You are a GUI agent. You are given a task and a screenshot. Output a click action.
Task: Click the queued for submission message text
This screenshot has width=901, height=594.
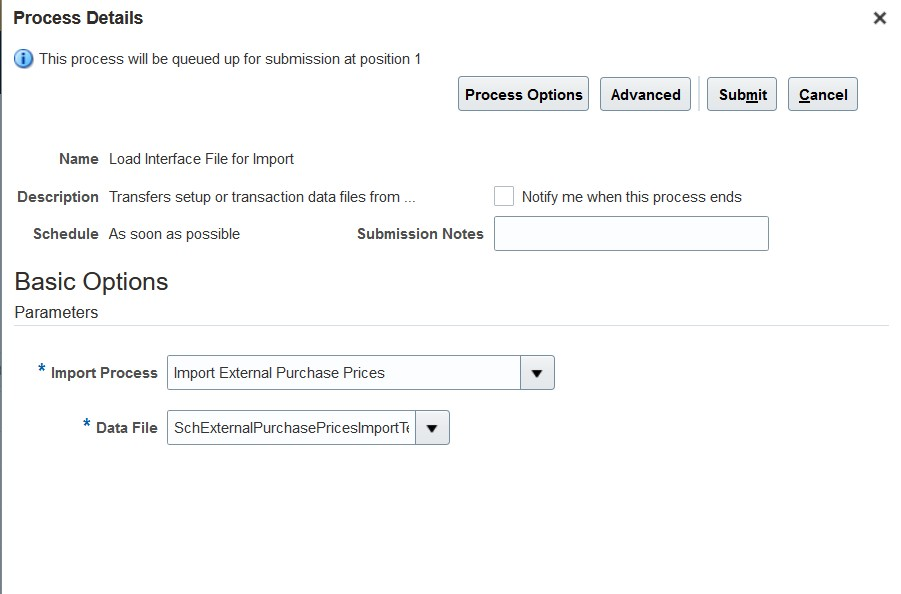[230, 59]
